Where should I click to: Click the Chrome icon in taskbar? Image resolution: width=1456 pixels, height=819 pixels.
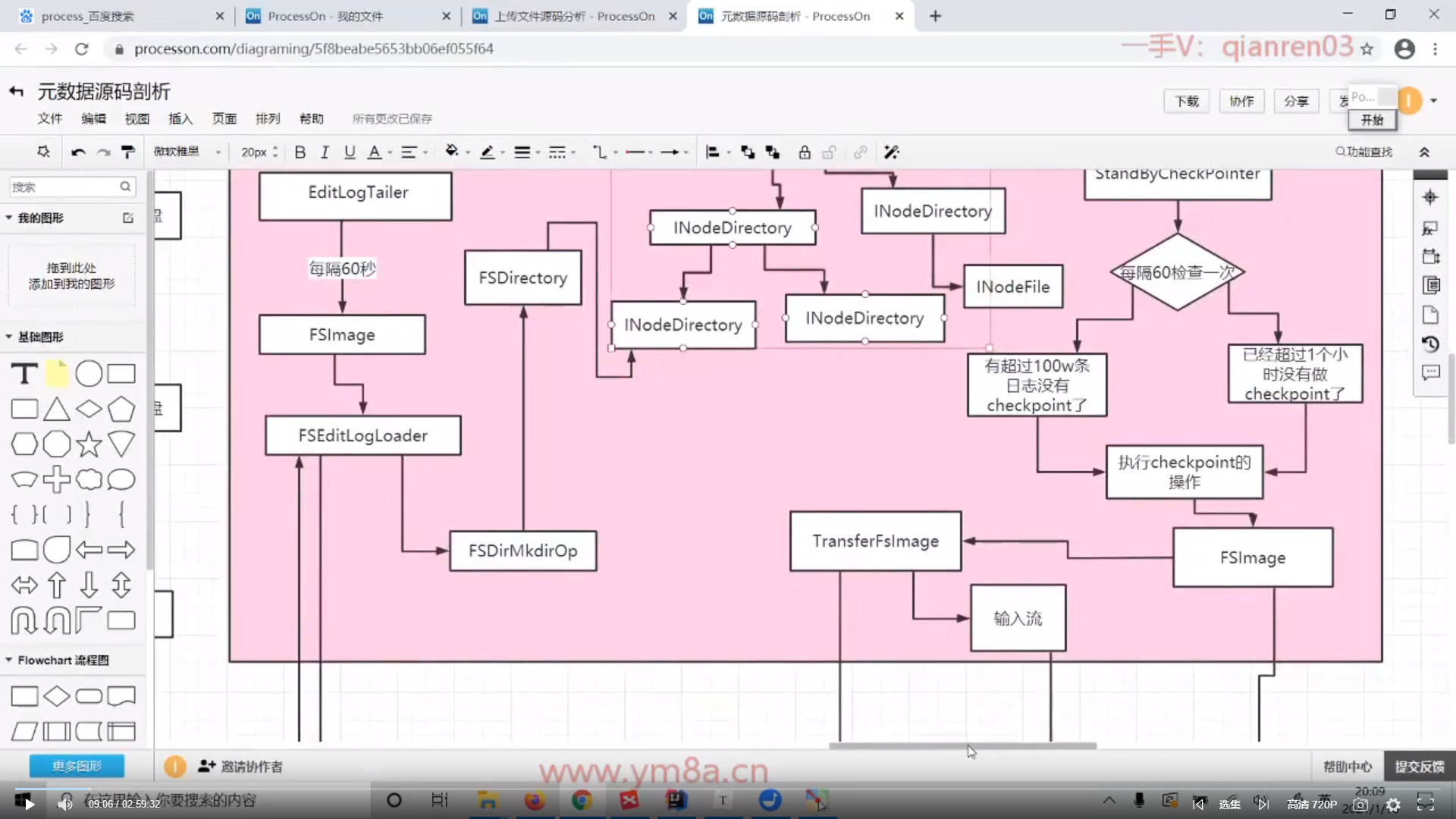click(582, 800)
